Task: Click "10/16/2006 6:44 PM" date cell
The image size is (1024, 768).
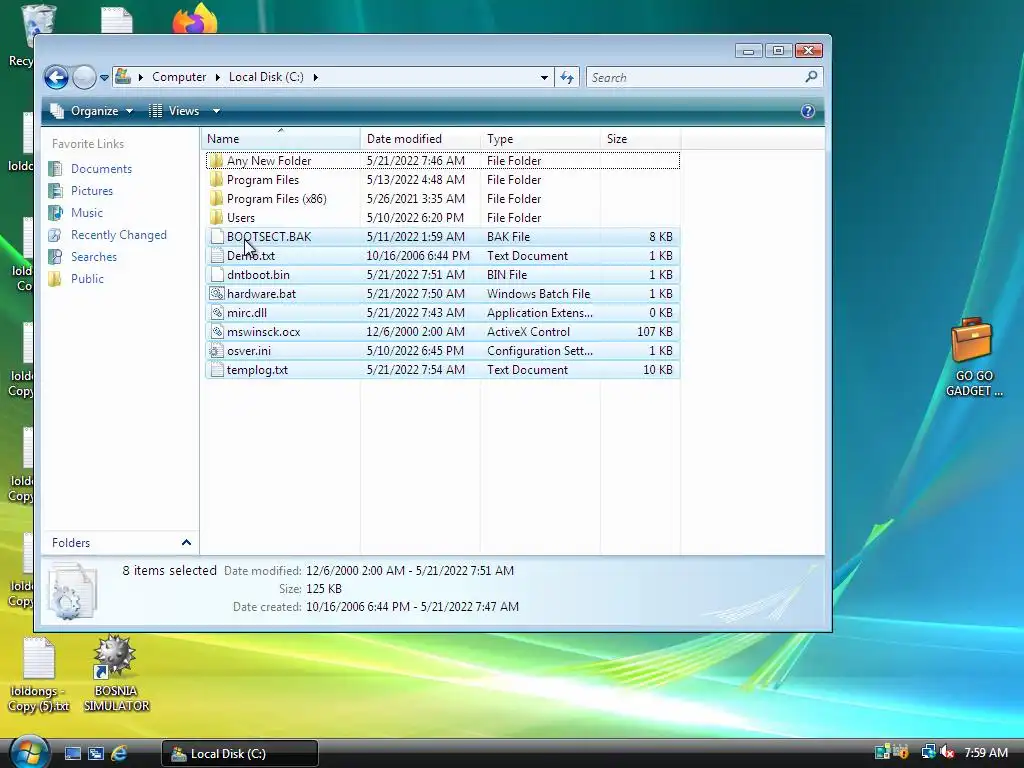Action: [418, 255]
